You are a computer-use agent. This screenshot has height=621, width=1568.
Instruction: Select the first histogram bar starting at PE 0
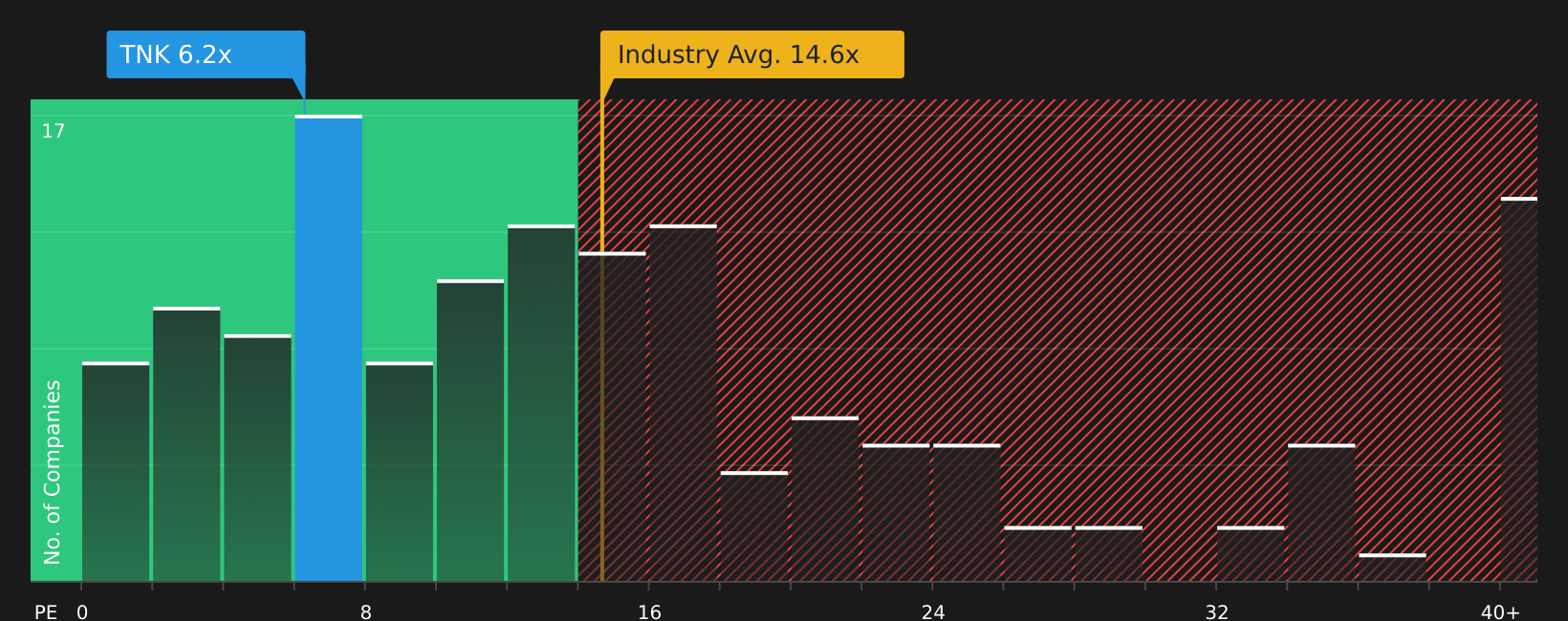(116, 472)
